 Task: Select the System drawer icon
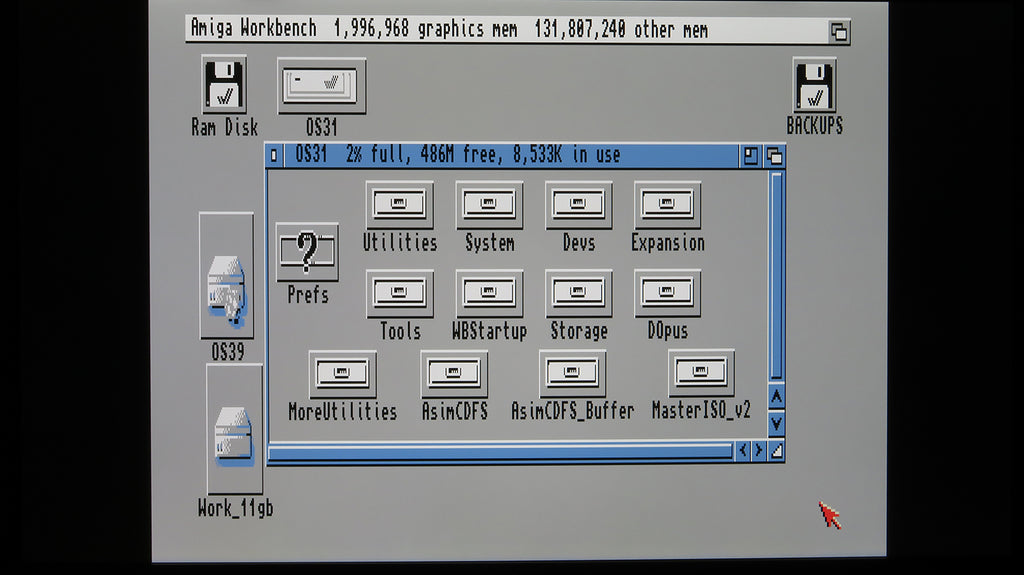pyautogui.click(x=489, y=205)
